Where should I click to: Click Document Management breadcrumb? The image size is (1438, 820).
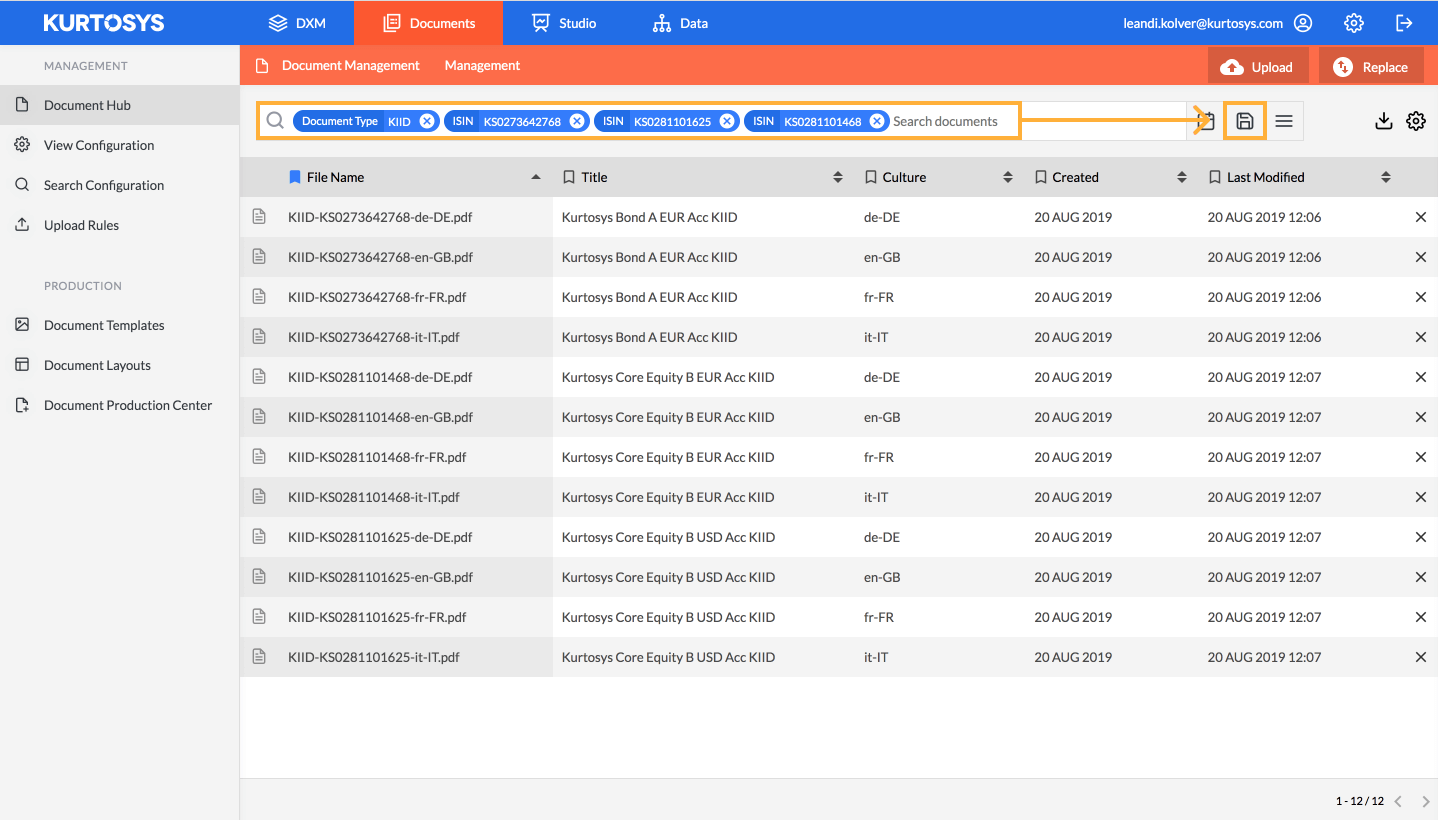pyautogui.click(x=351, y=65)
